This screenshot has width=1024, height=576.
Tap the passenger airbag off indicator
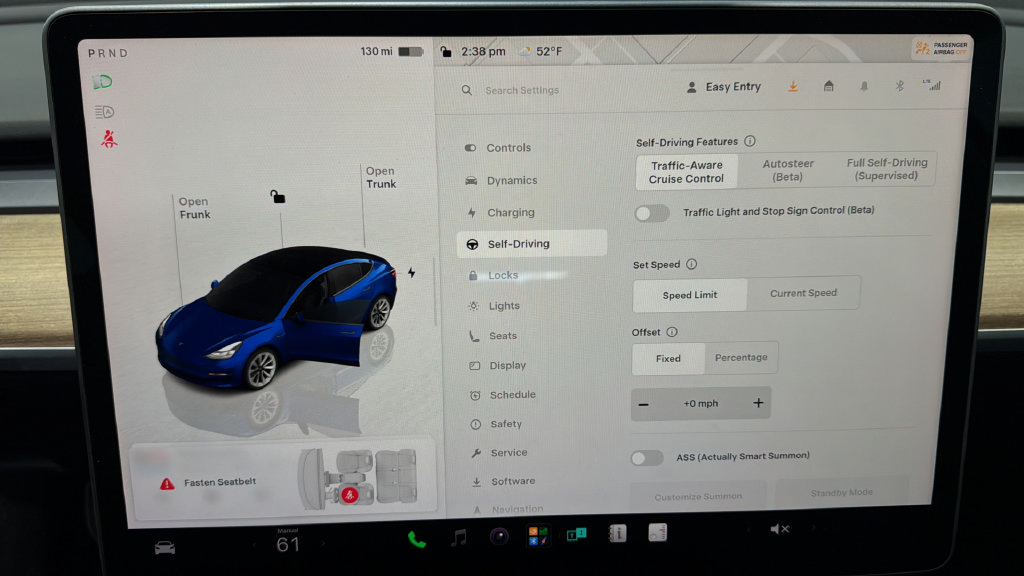point(942,48)
